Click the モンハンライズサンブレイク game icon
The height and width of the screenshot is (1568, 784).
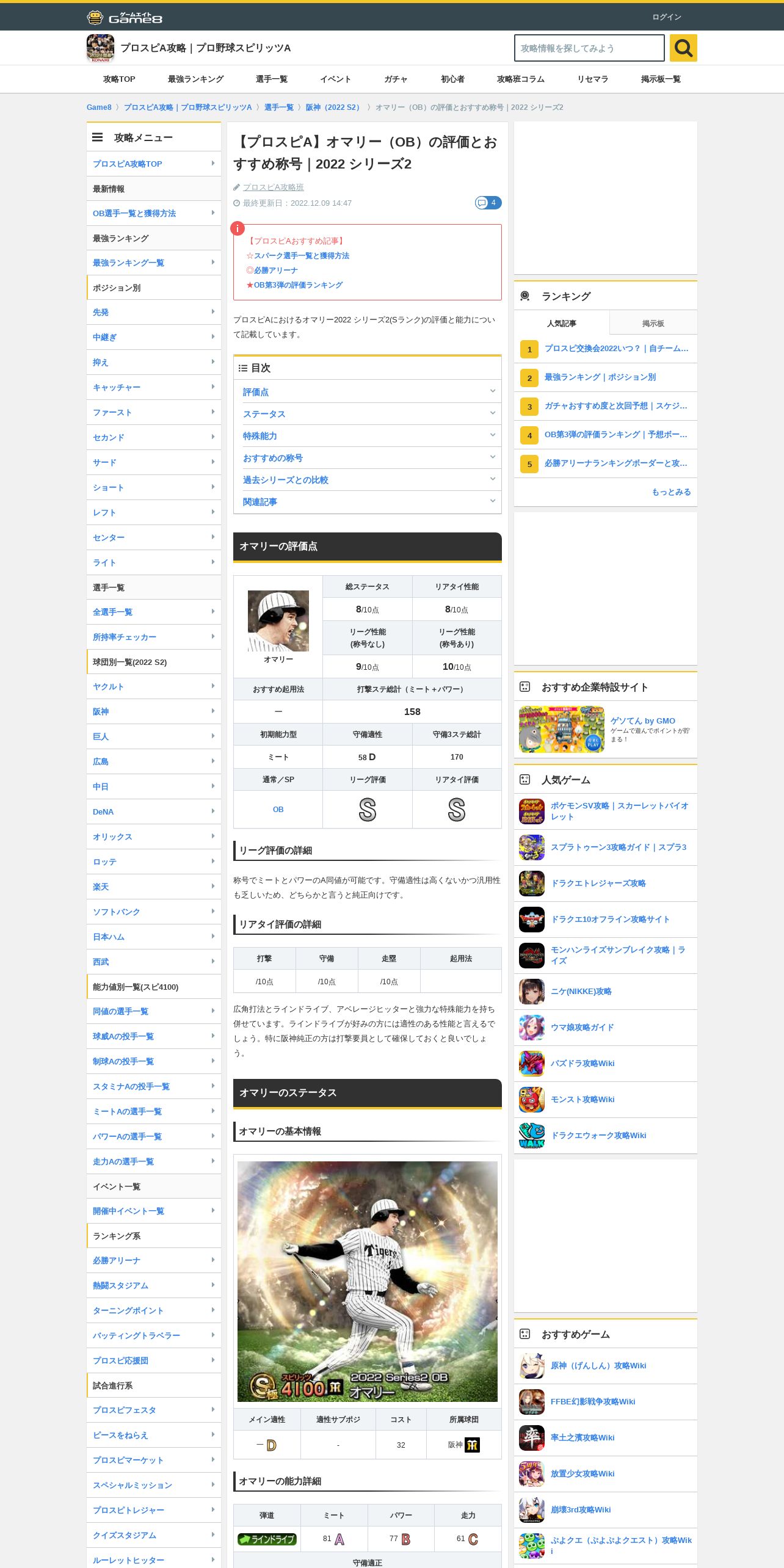pyautogui.click(x=532, y=956)
